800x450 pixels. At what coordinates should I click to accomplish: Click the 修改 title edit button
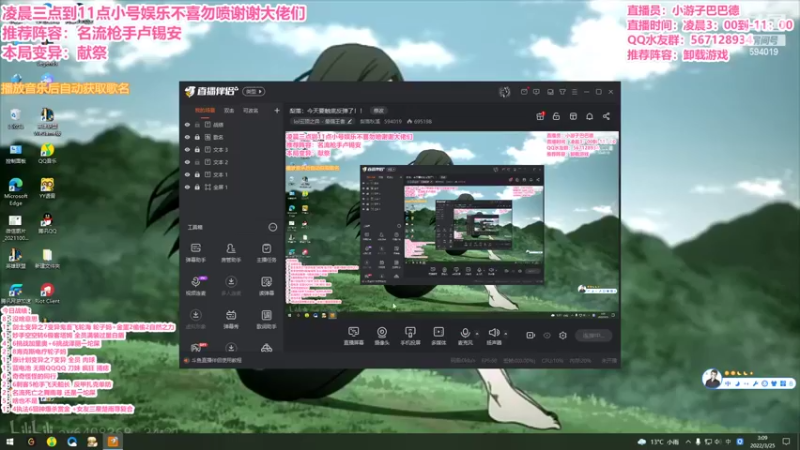tap(379, 110)
